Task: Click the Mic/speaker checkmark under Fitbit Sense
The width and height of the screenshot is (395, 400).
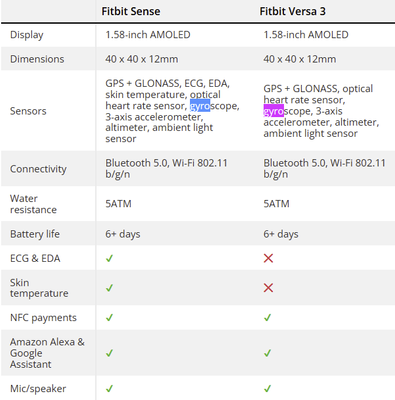Action: tap(109, 389)
